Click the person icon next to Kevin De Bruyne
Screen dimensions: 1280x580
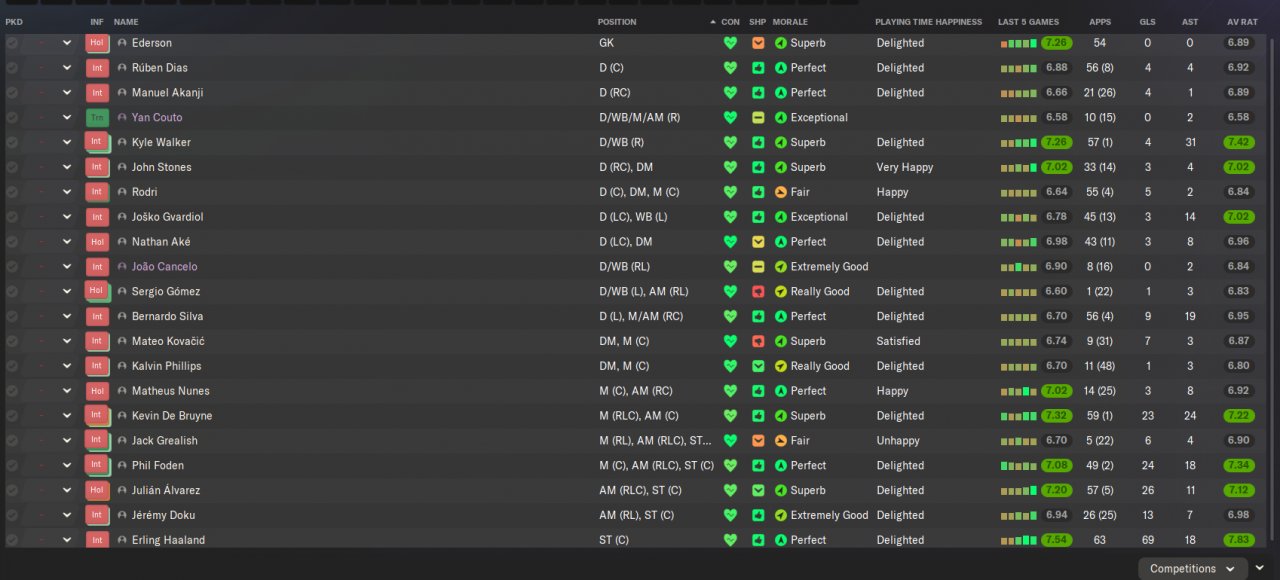click(122, 416)
